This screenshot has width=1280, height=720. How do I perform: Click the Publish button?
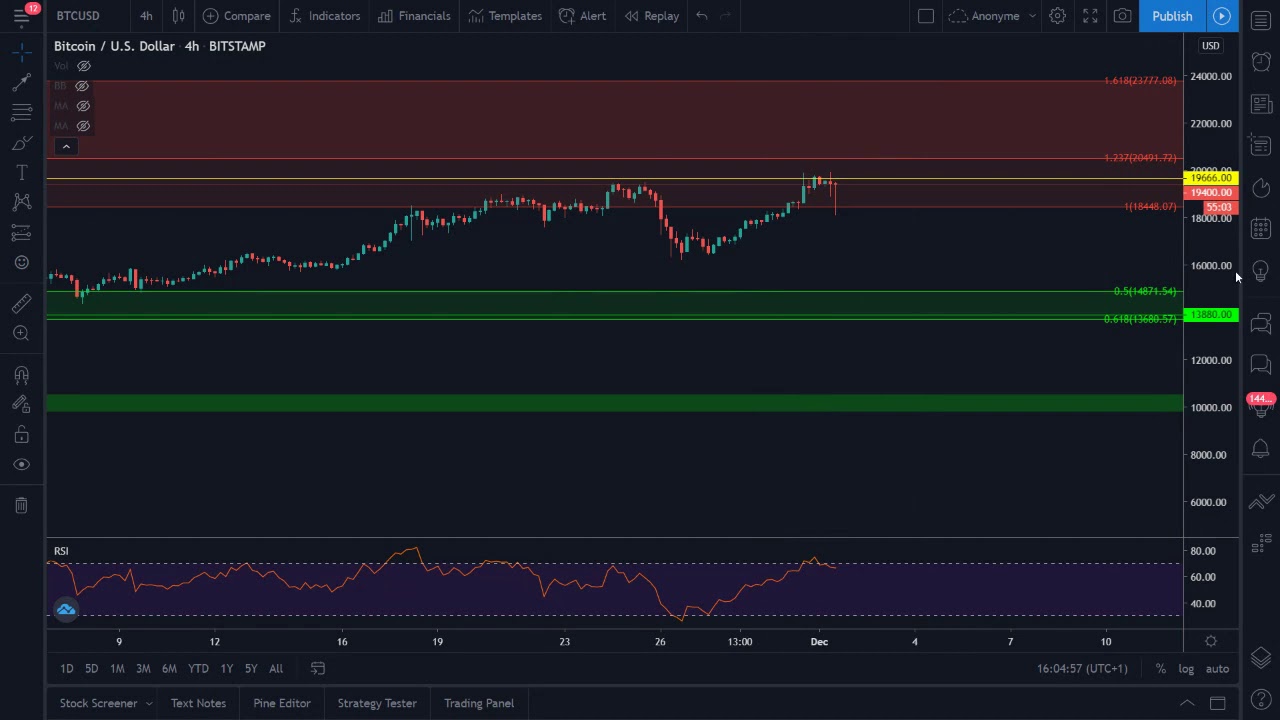1171,16
